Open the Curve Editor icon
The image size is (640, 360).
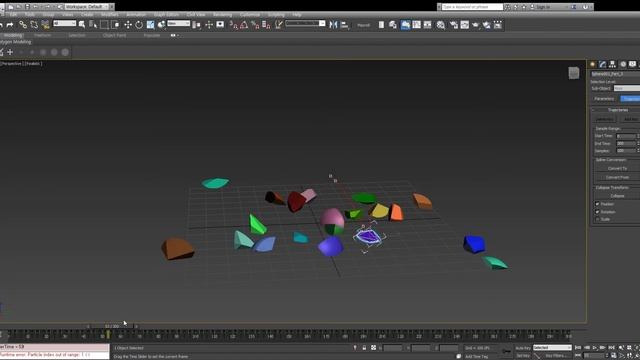416,25
